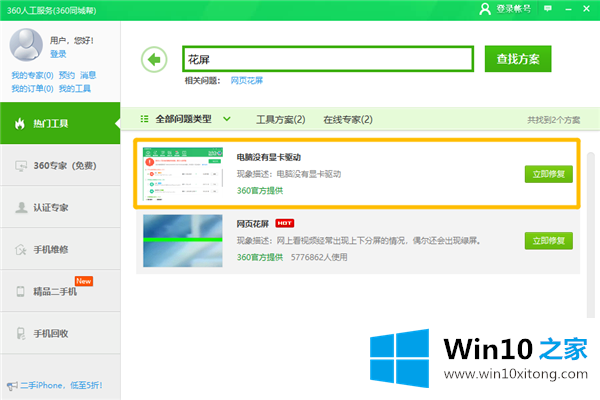This screenshot has width=600, height=400.
Task: Open 我的订单(0) link
Action: [x=32, y=89]
